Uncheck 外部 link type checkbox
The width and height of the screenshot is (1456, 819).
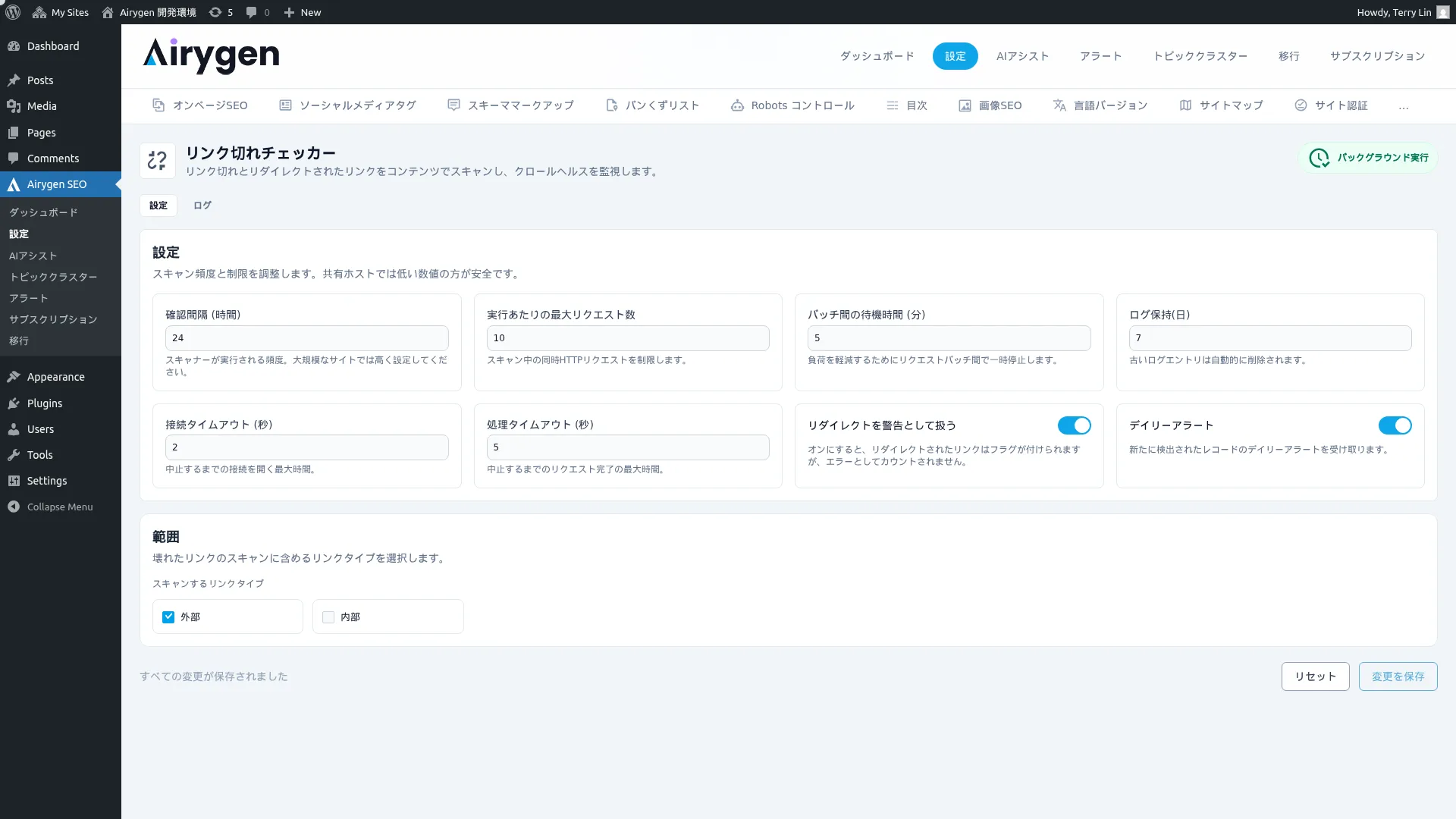(168, 617)
